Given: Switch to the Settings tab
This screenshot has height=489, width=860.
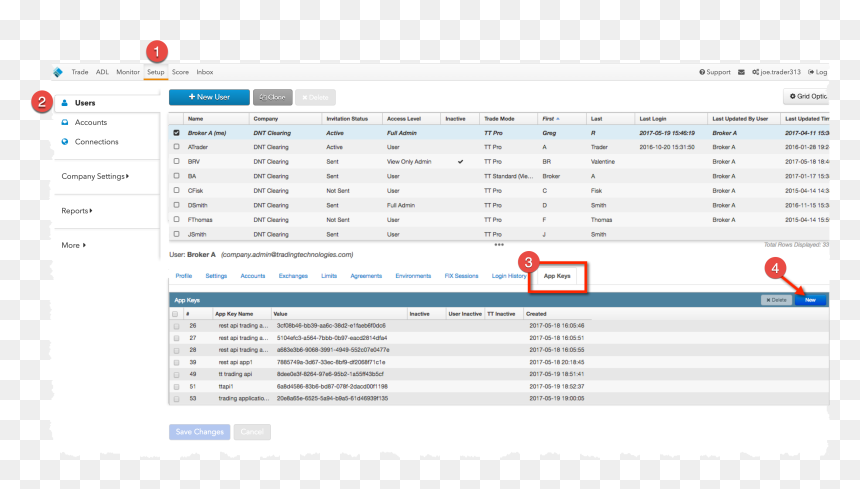Looking at the screenshot, I should 216,276.
